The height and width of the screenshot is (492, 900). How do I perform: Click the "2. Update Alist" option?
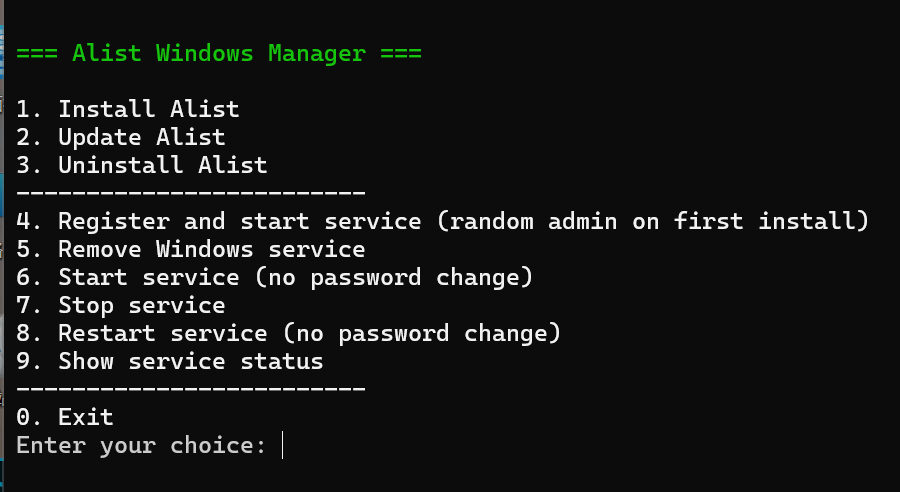[x=121, y=137]
